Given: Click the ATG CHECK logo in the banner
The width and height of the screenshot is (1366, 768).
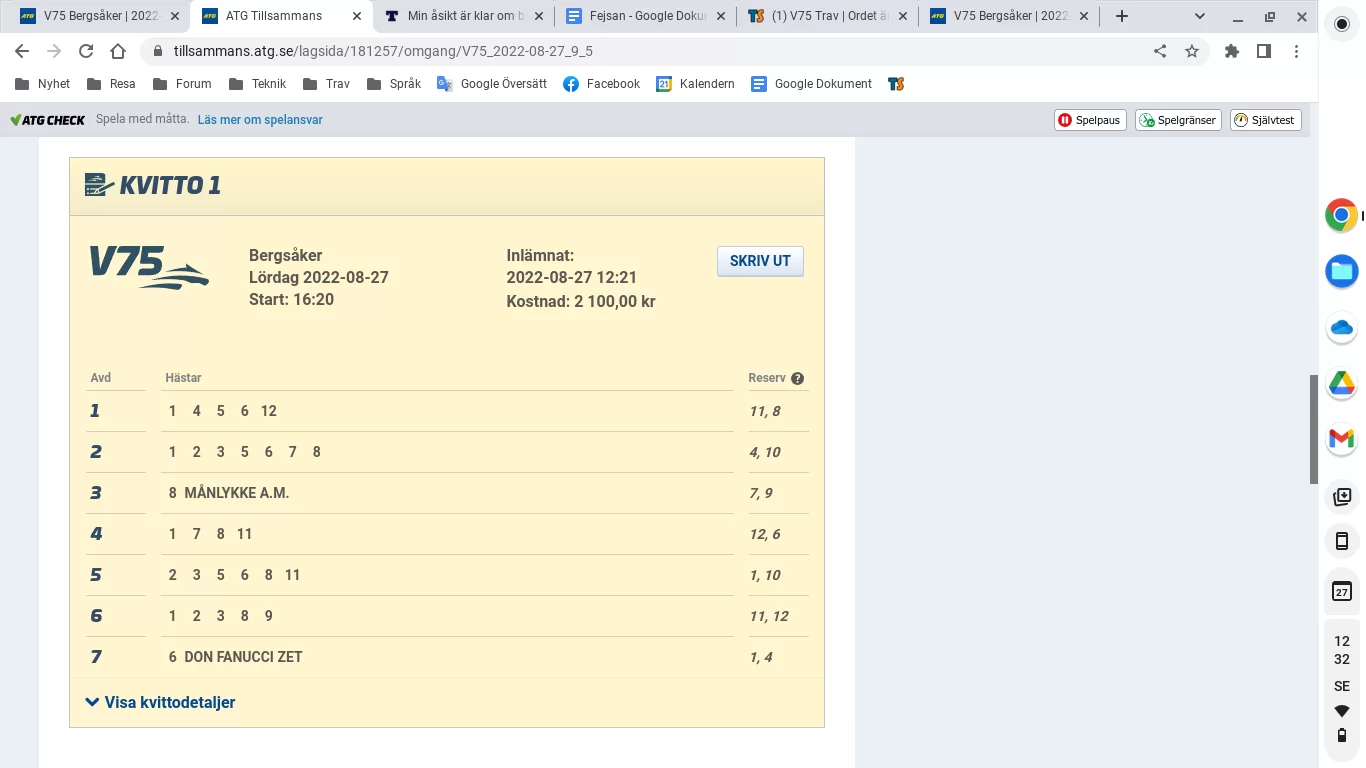Looking at the screenshot, I should click(x=47, y=119).
